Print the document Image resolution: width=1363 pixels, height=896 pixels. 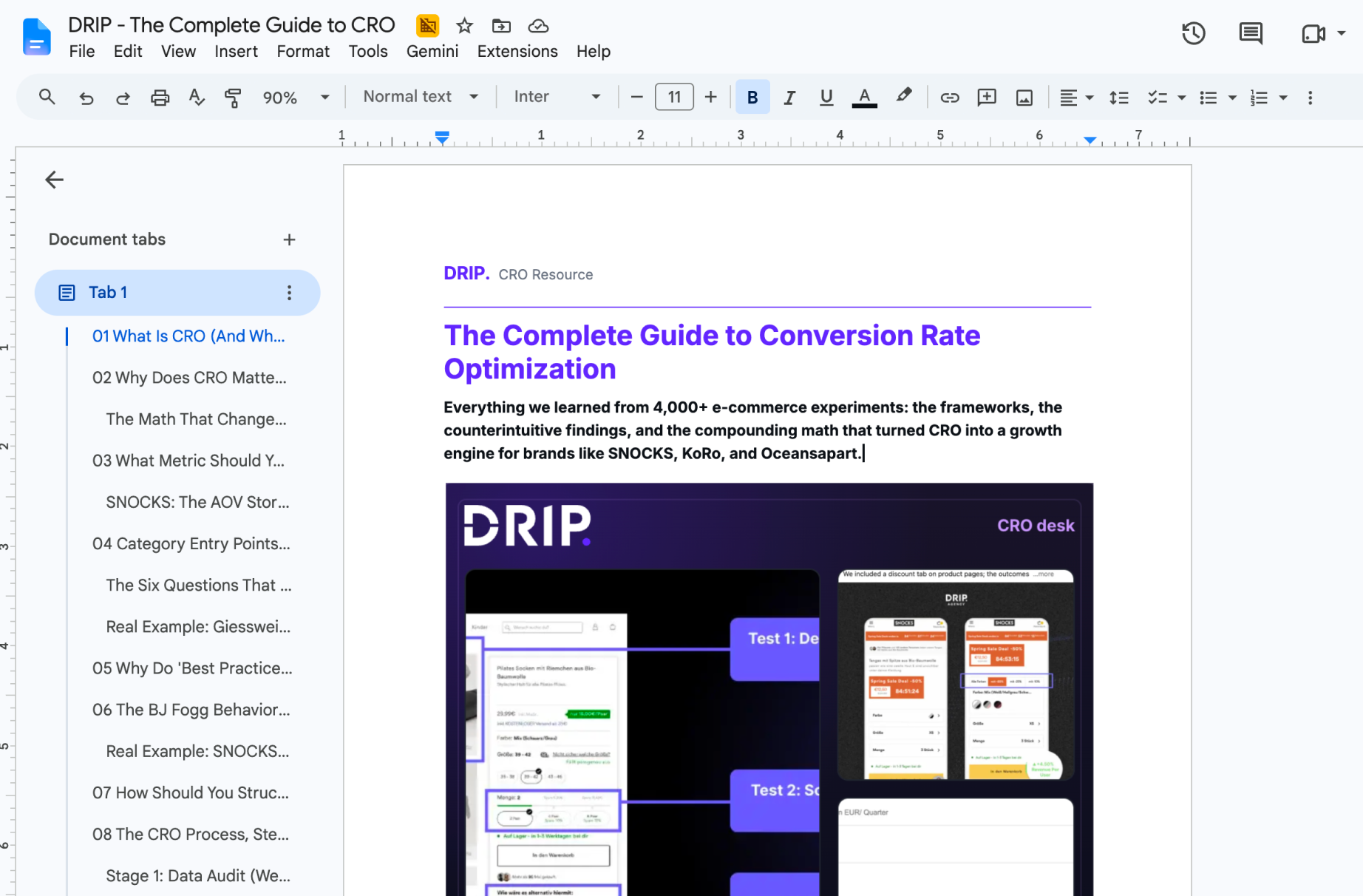(160, 97)
